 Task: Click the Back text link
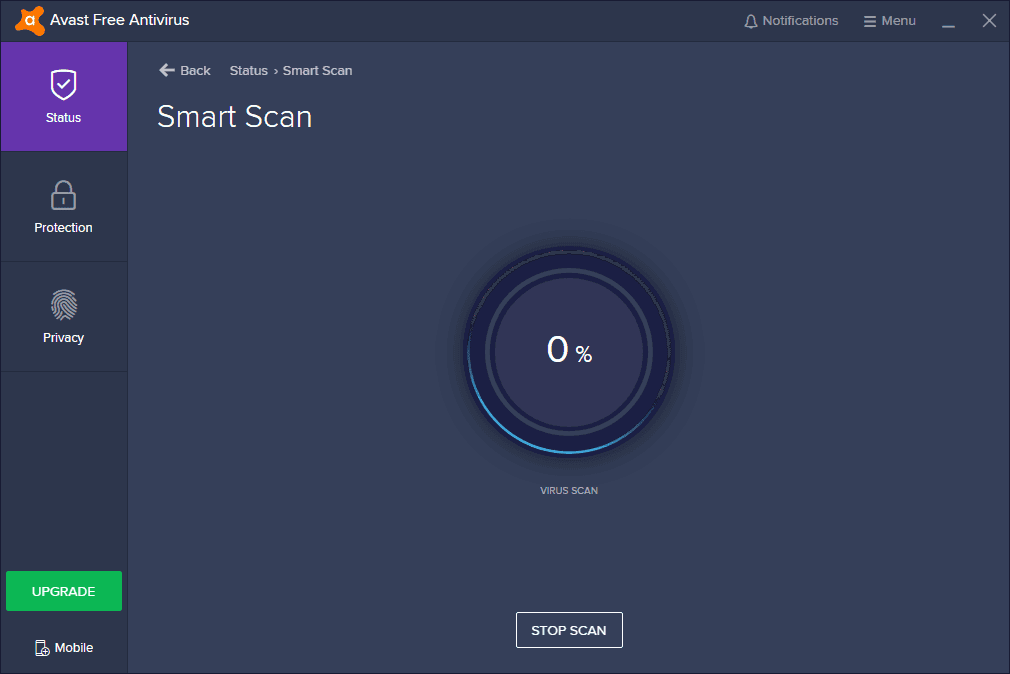pyautogui.click(x=195, y=71)
